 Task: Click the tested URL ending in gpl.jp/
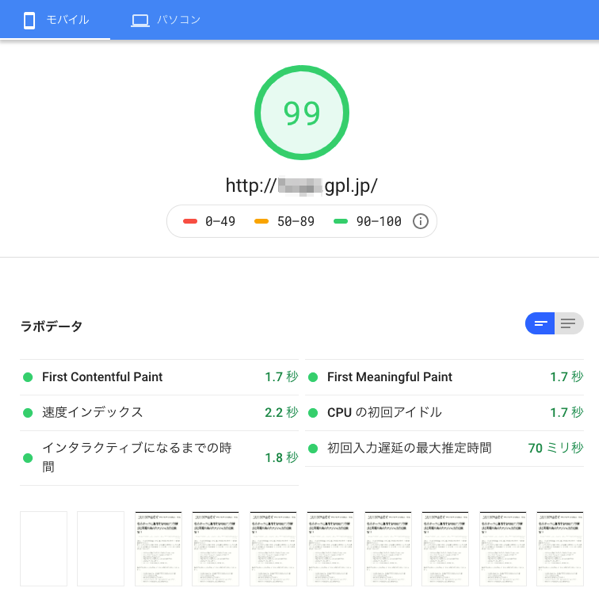302,186
